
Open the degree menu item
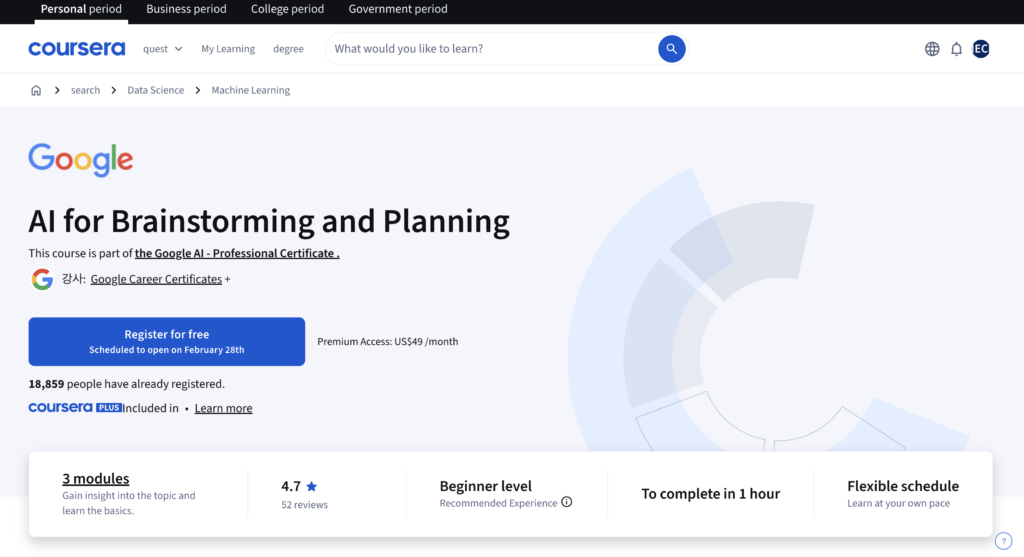coord(288,49)
